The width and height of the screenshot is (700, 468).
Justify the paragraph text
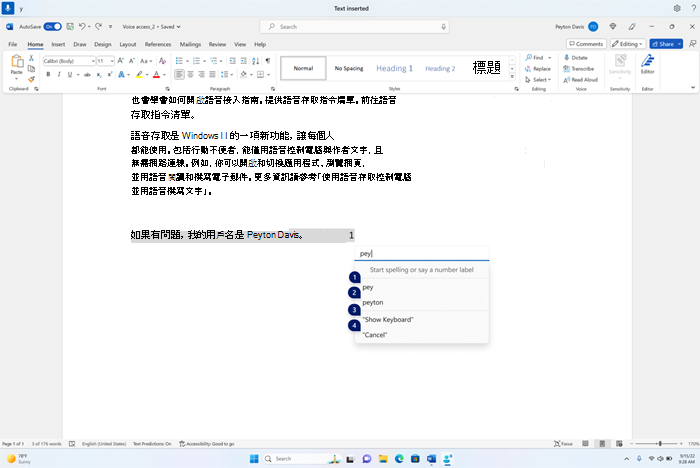[212, 75]
